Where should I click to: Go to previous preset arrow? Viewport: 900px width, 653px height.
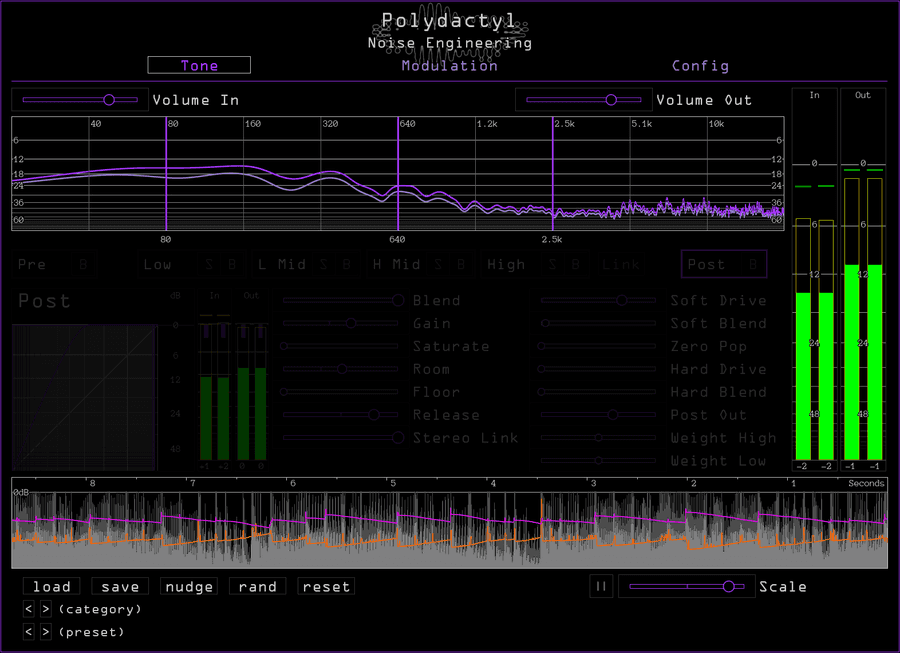coord(29,632)
